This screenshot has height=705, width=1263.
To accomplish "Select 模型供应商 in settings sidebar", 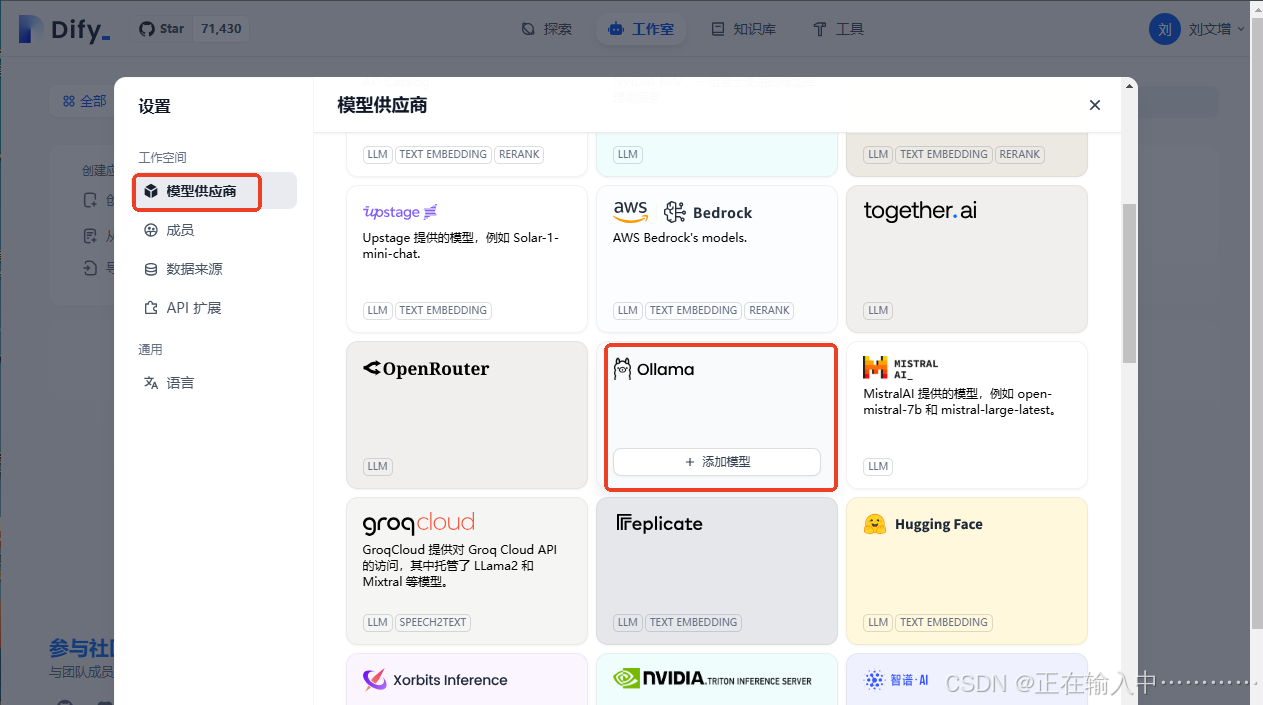I will [215, 191].
